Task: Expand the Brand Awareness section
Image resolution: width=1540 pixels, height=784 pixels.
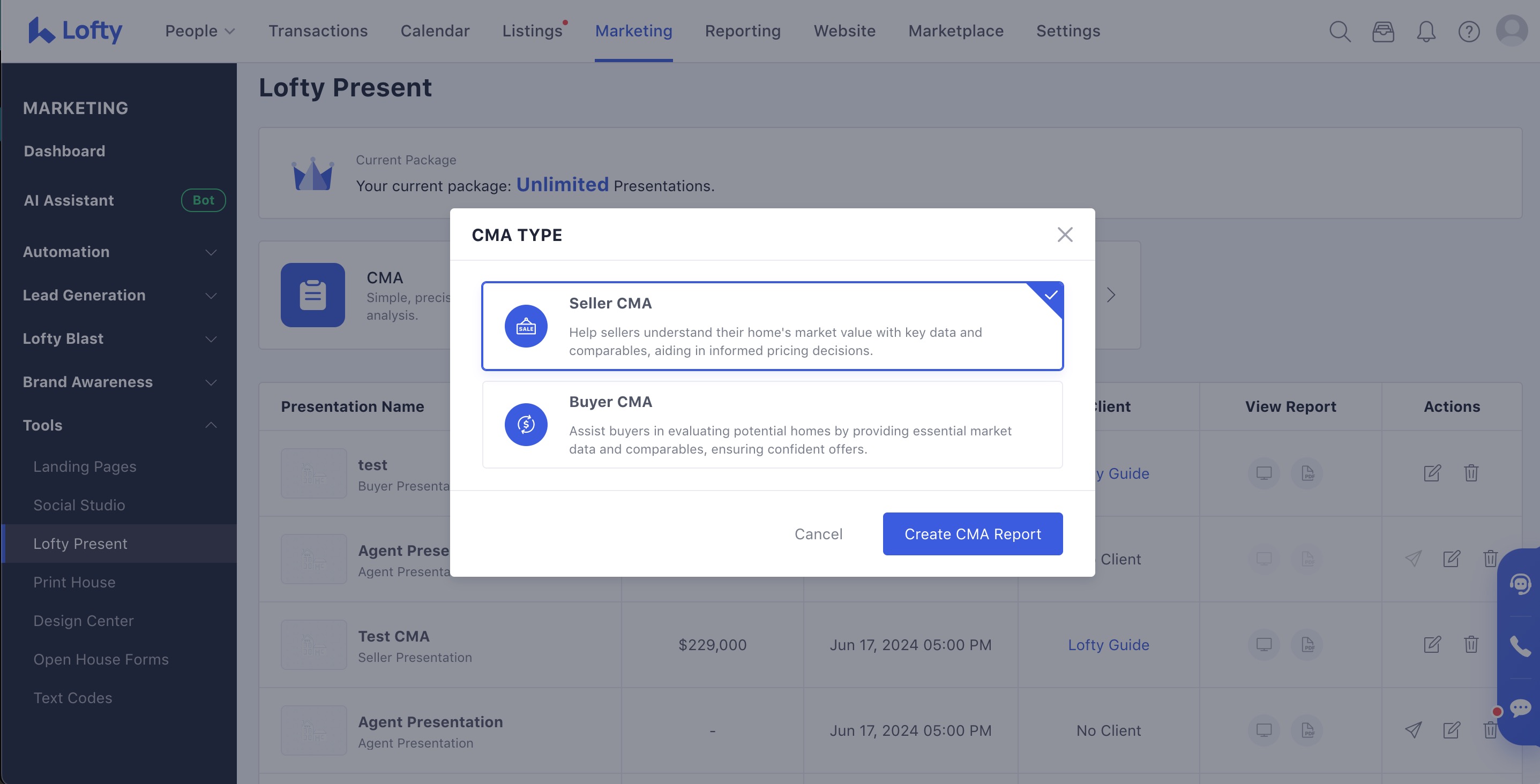Action: tap(119, 382)
